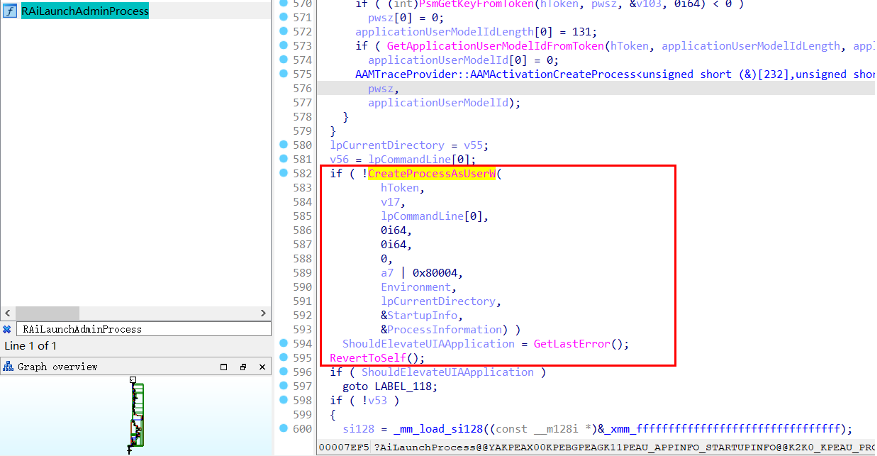Click the functions list scroll-right arrow

tap(263, 312)
